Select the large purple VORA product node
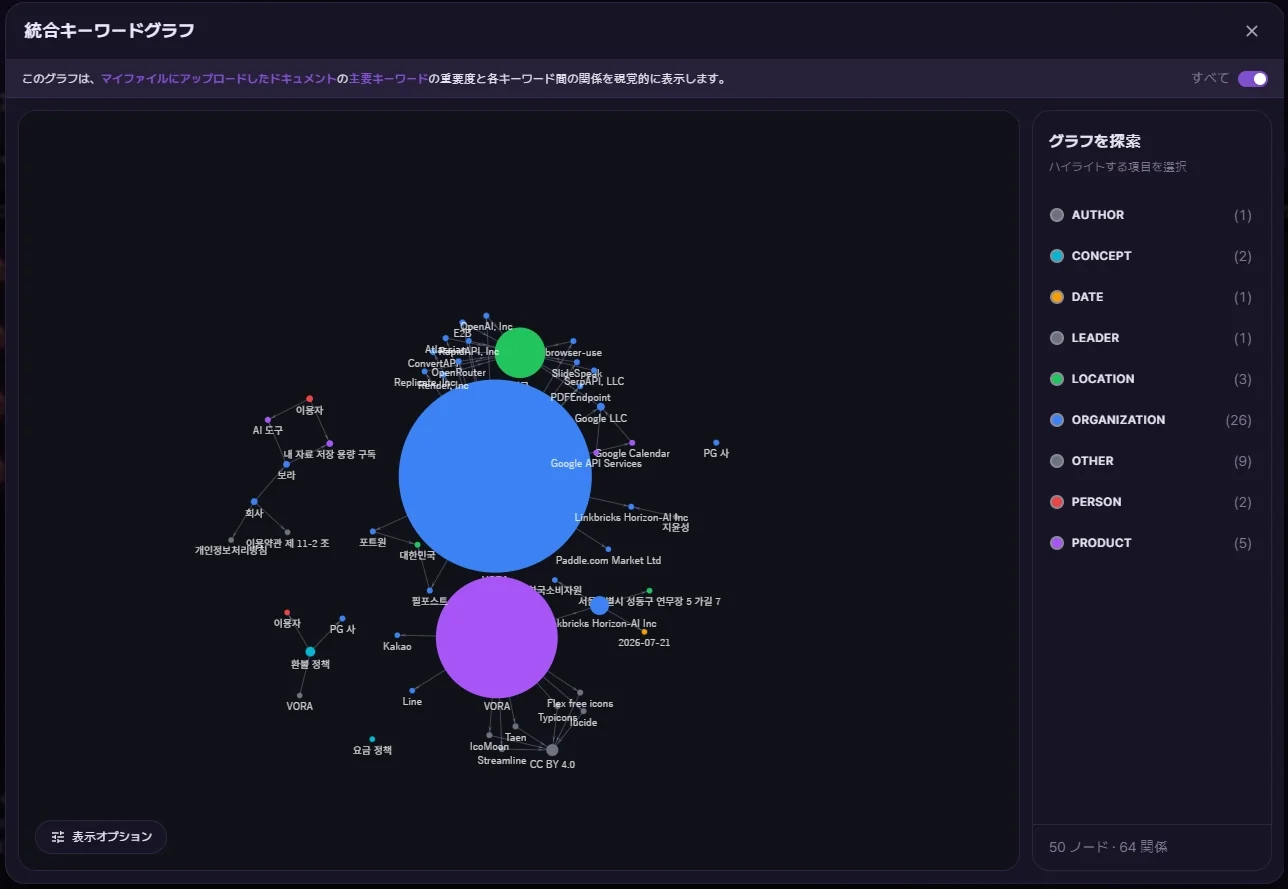The width and height of the screenshot is (1288, 889). [497, 637]
